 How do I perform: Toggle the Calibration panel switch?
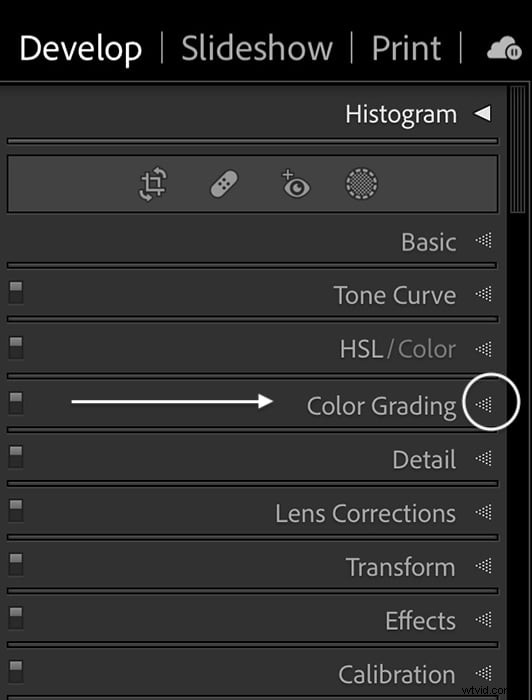point(16,672)
